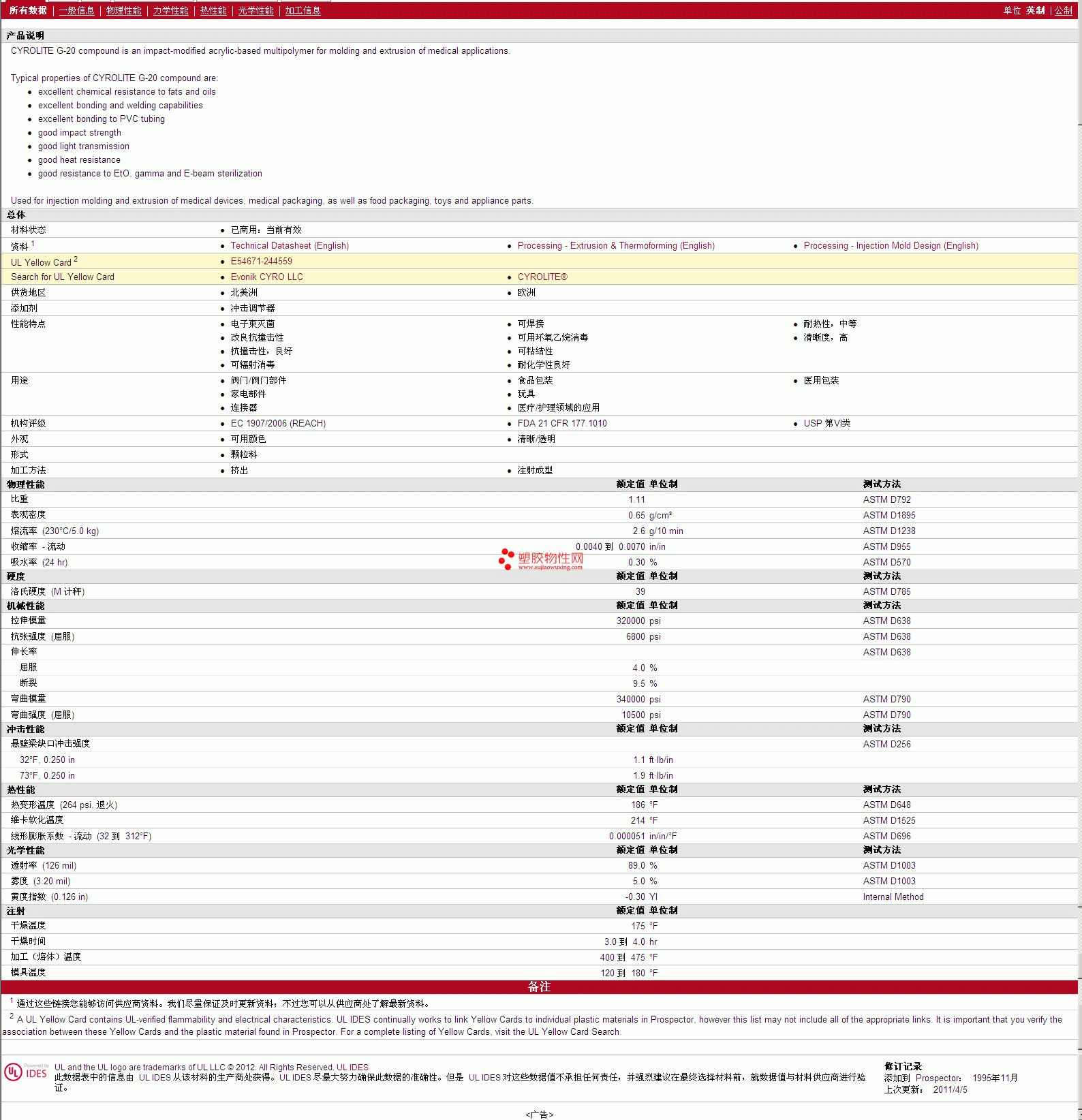Click the '收缩率 - 流动' row label
Screen dimensions: 1082x1120
coord(38,546)
